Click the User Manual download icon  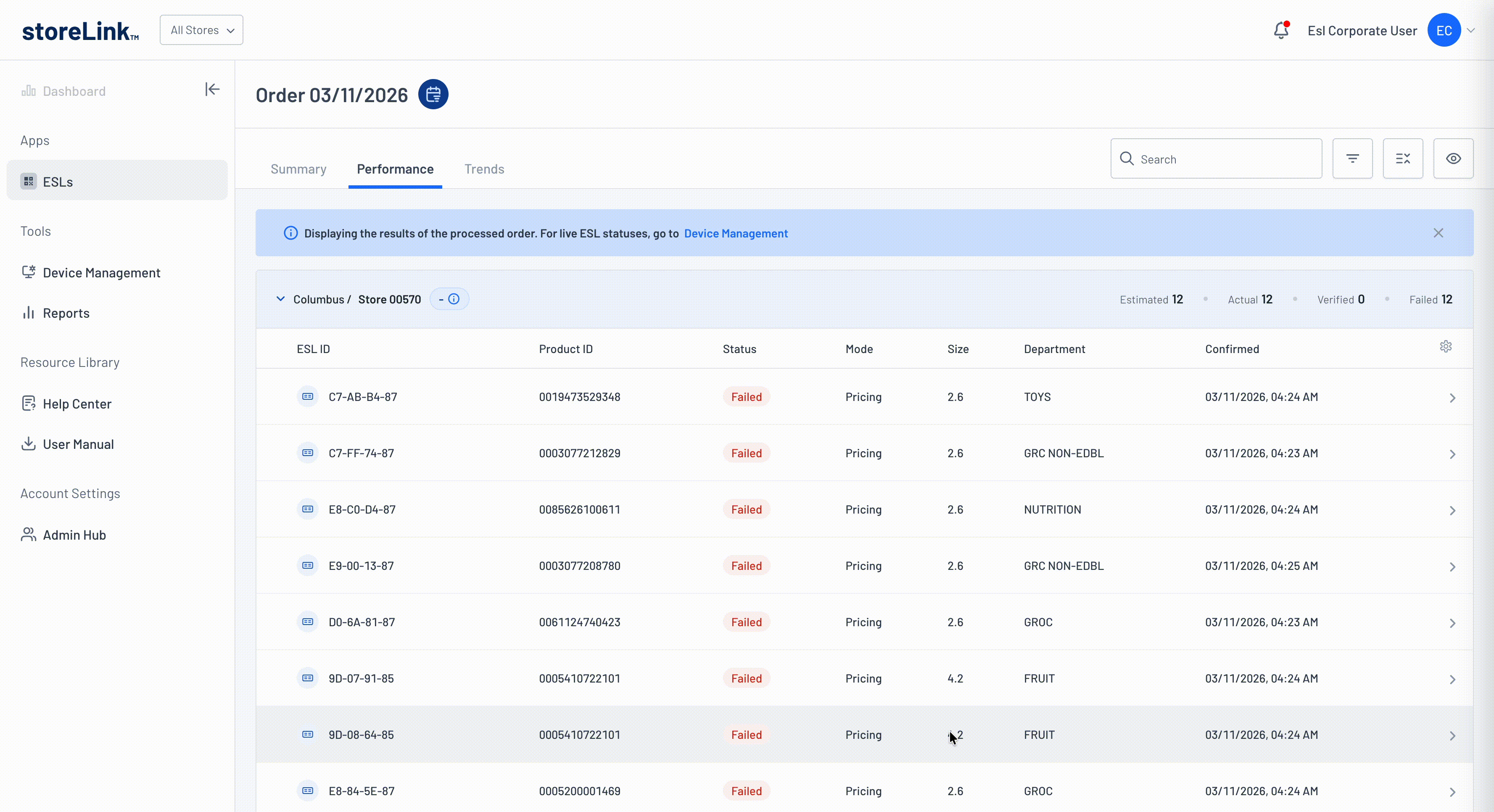(x=29, y=444)
